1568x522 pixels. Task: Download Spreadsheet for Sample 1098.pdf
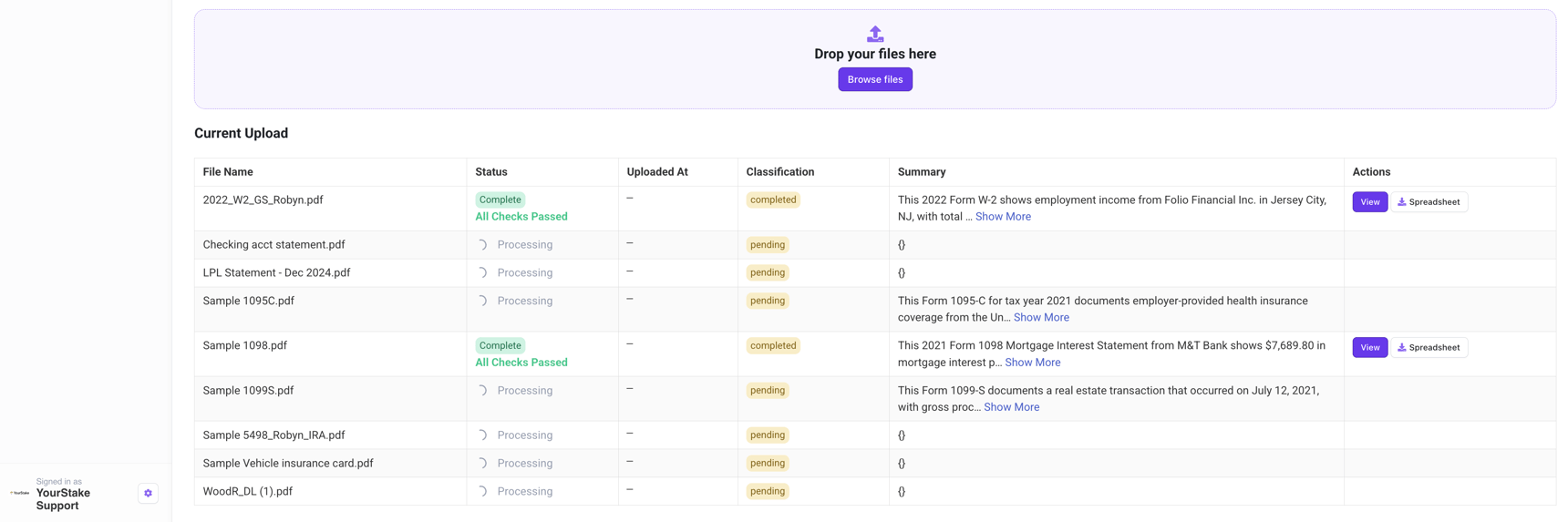tap(1429, 347)
